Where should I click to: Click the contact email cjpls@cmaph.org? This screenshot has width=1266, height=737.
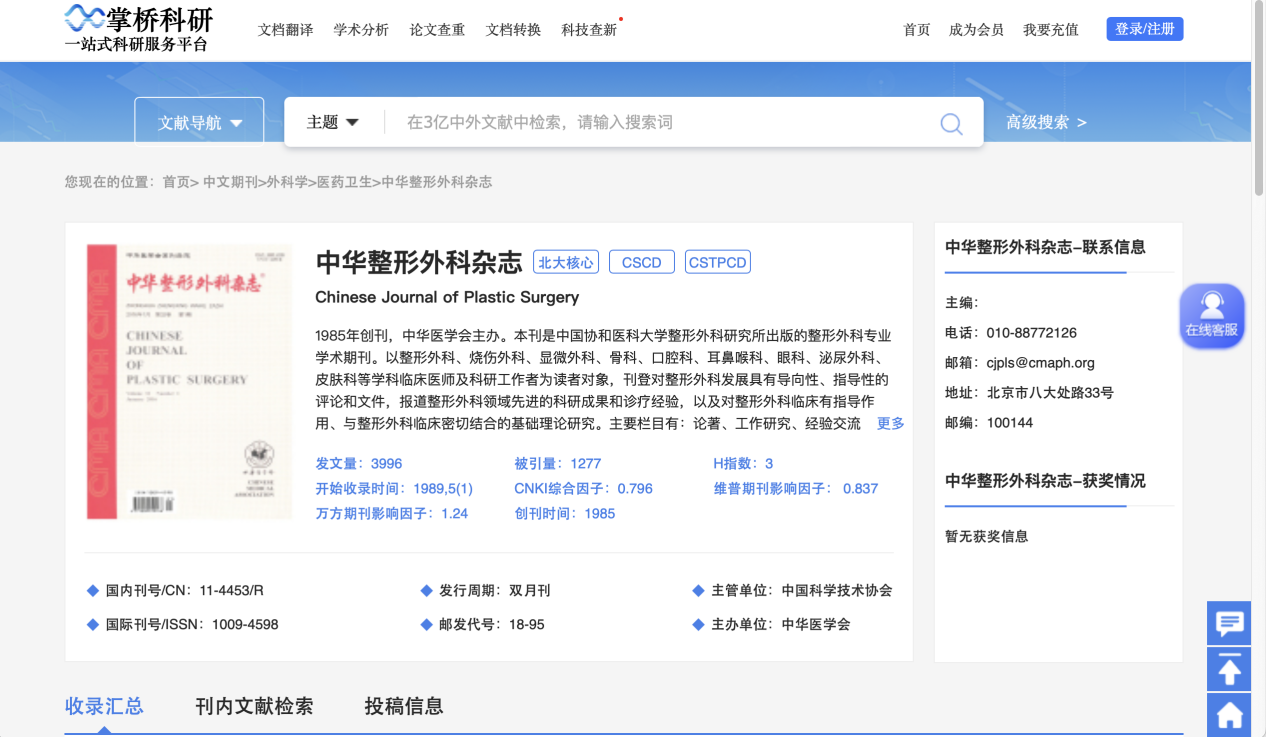coord(1040,363)
